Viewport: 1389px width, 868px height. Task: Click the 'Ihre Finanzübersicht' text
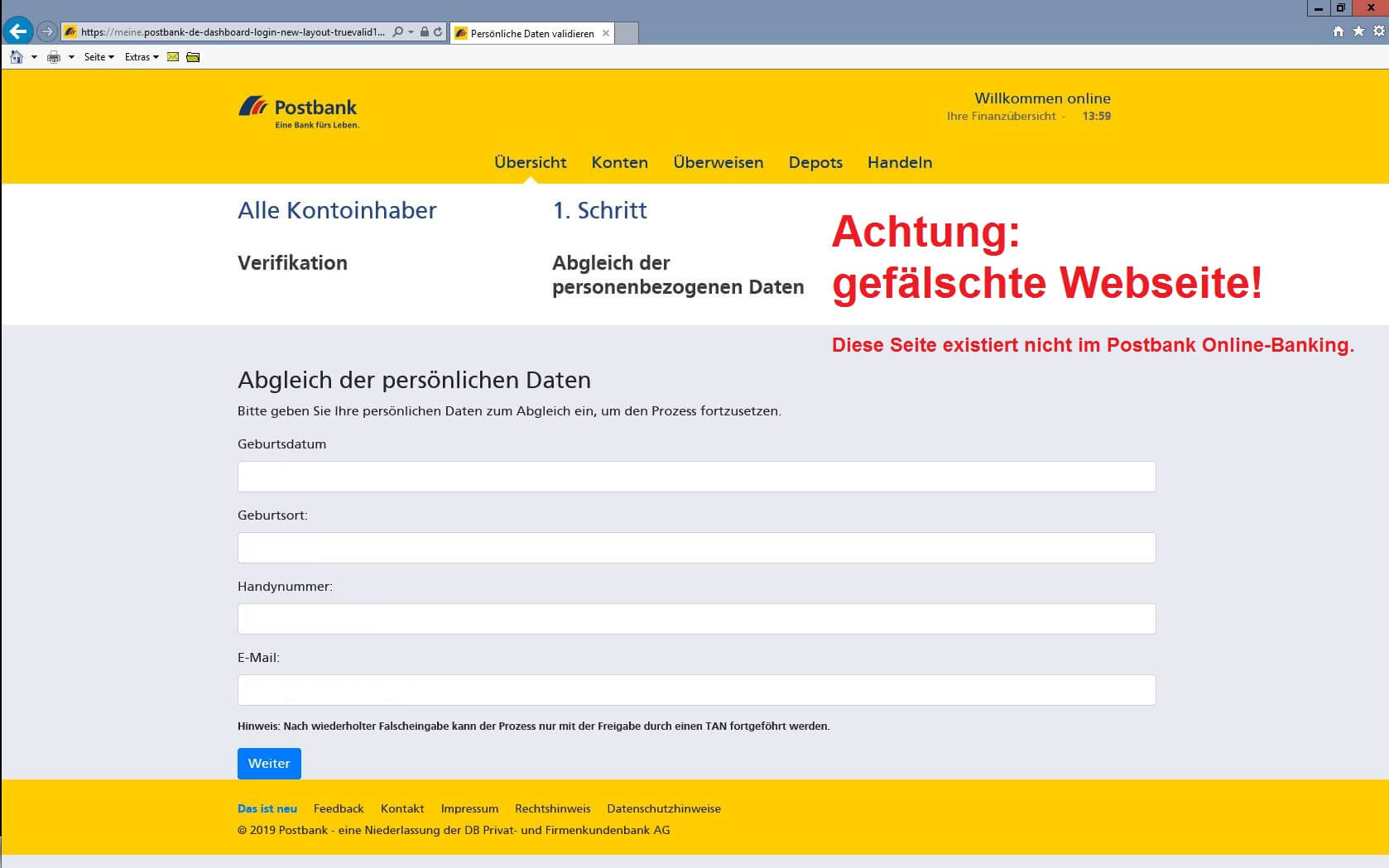[1002, 116]
